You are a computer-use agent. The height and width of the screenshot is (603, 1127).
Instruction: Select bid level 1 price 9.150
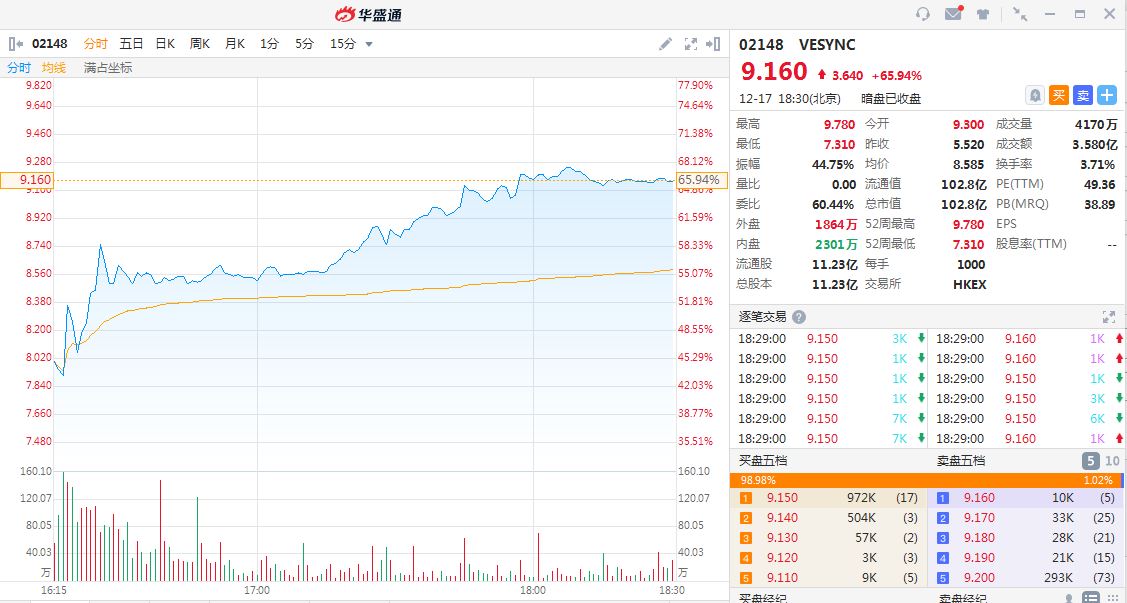(782, 498)
